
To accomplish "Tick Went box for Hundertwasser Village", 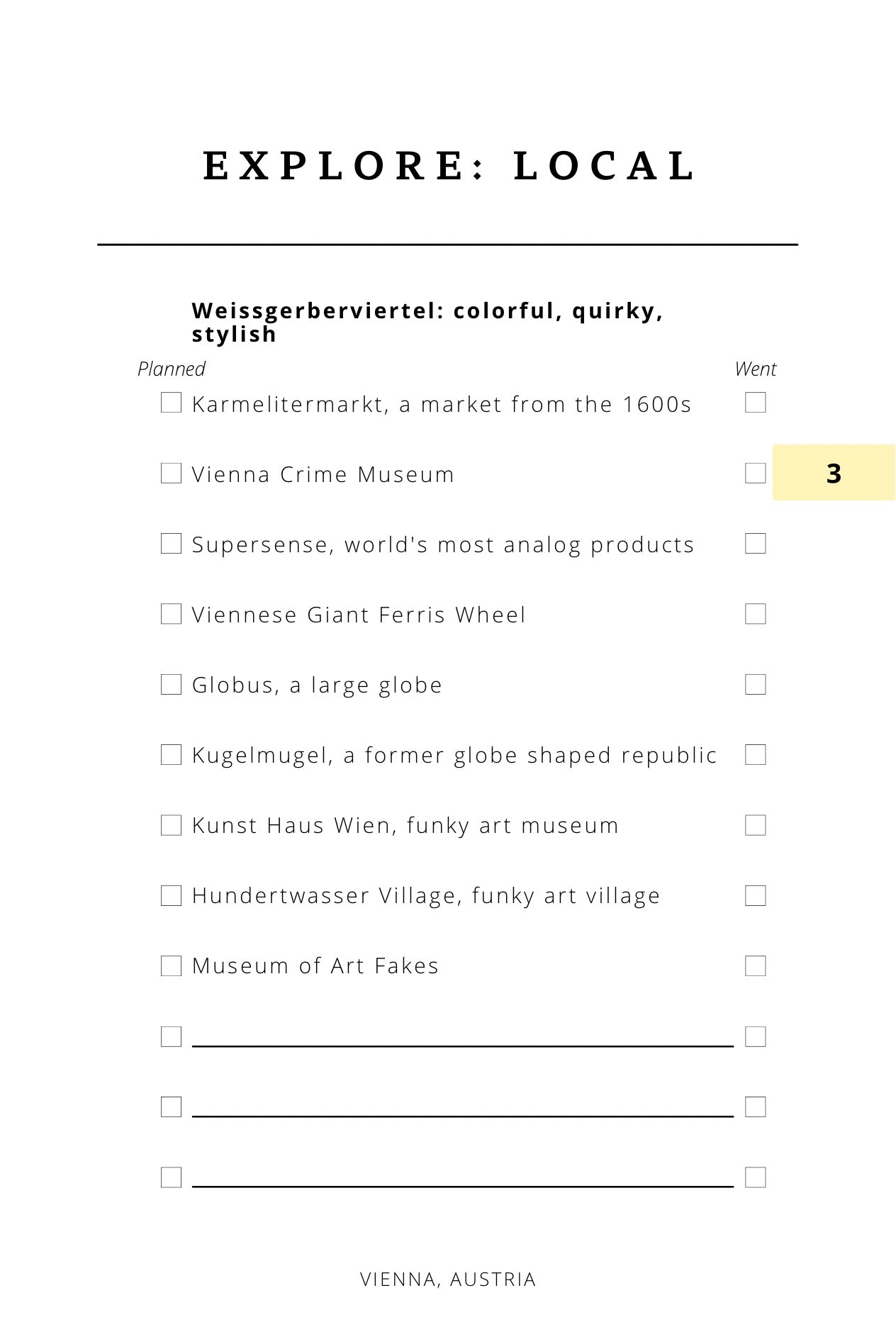I will [x=756, y=895].
